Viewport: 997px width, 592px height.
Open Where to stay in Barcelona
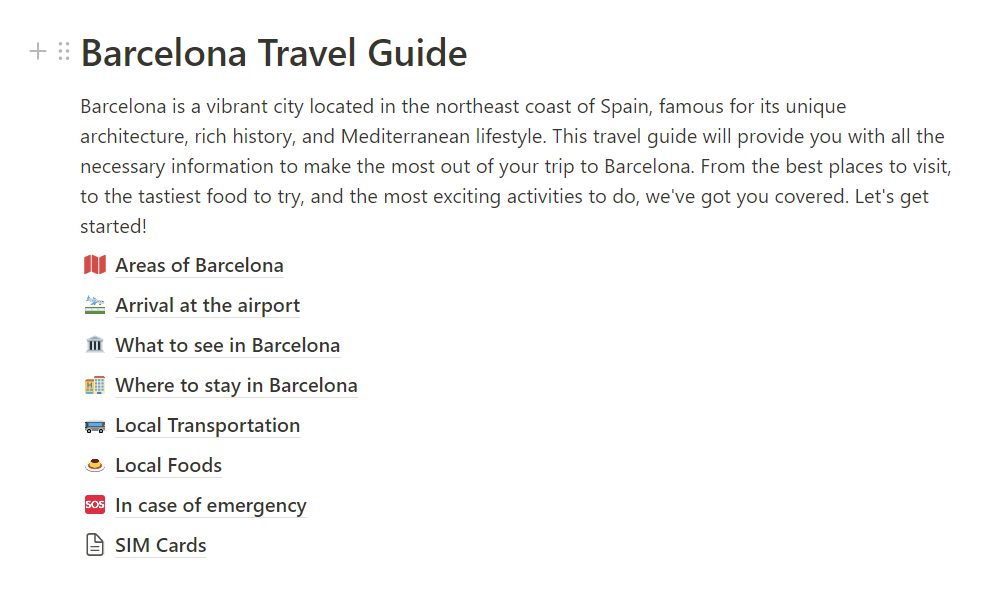pos(236,385)
